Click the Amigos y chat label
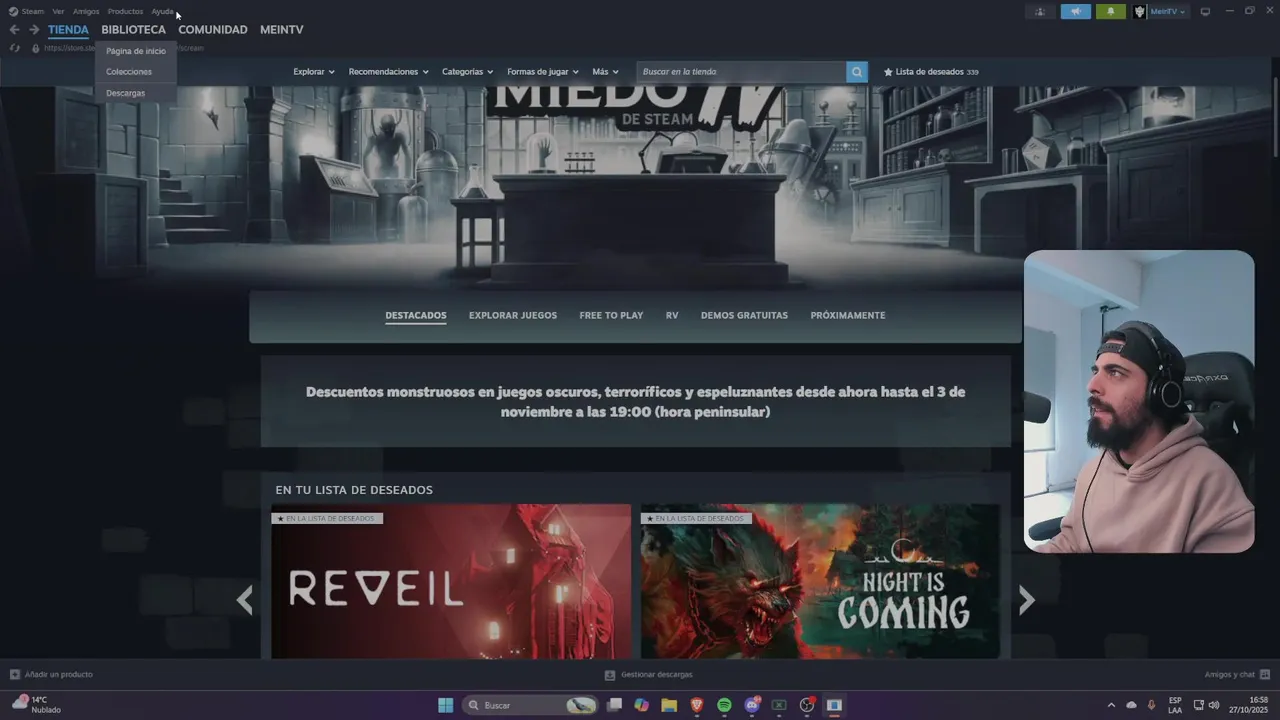 pyautogui.click(x=1230, y=675)
